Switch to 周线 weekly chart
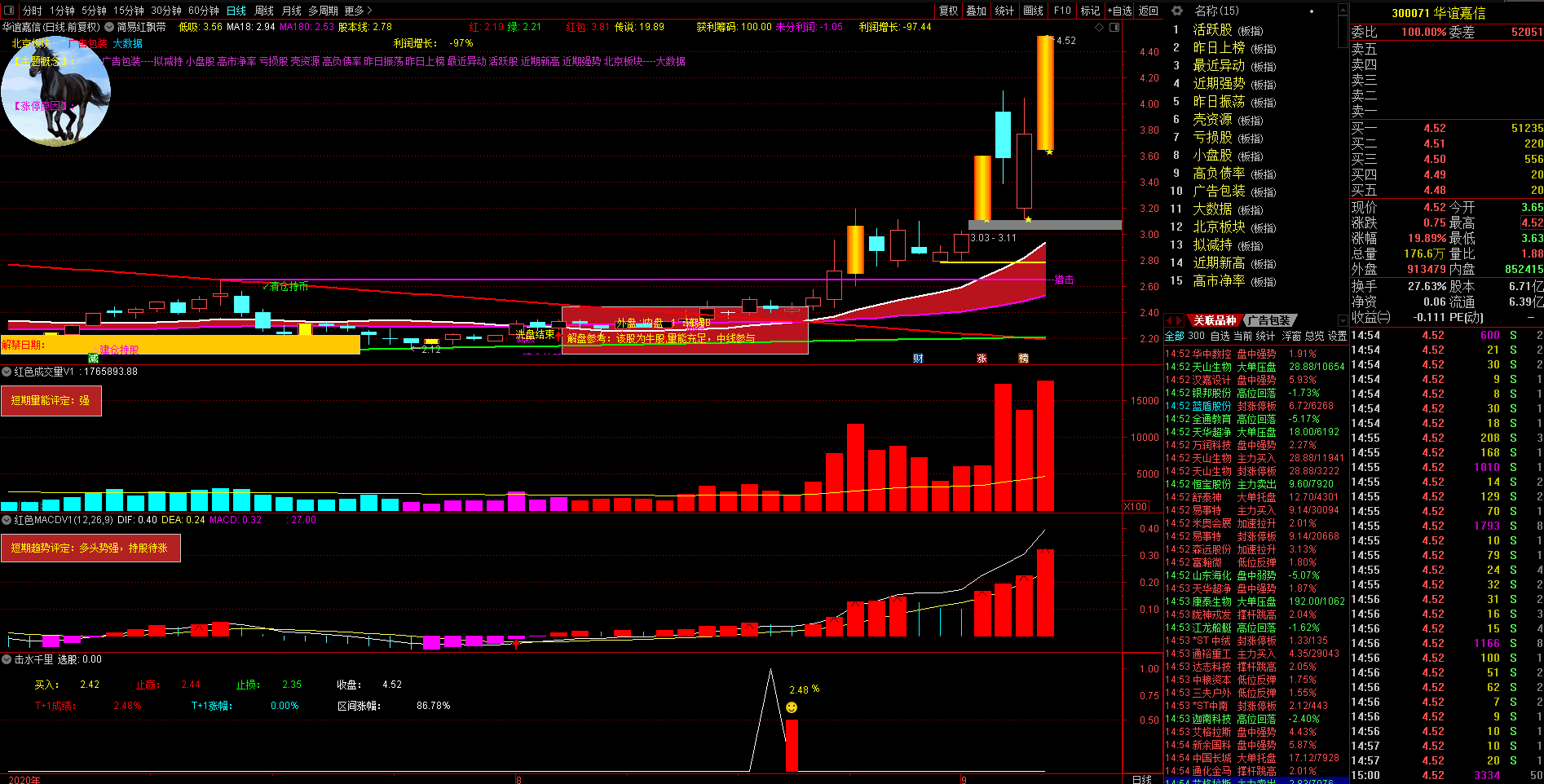 (x=264, y=11)
